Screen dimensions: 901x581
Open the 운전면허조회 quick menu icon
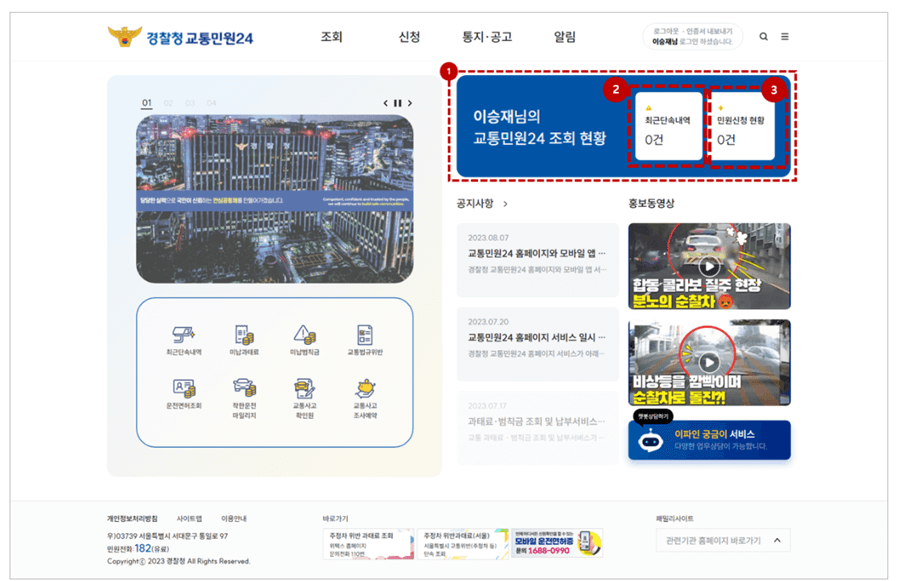[184, 394]
